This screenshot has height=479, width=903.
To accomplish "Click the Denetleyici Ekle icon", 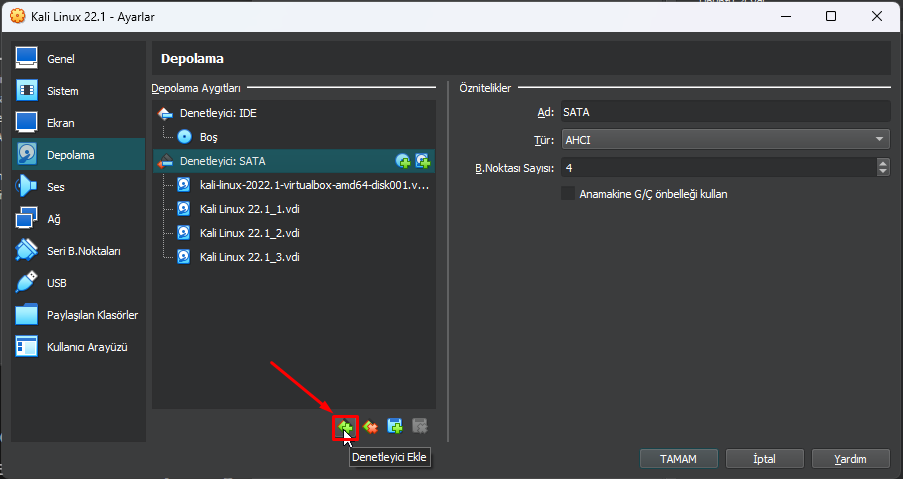I will [346, 427].
